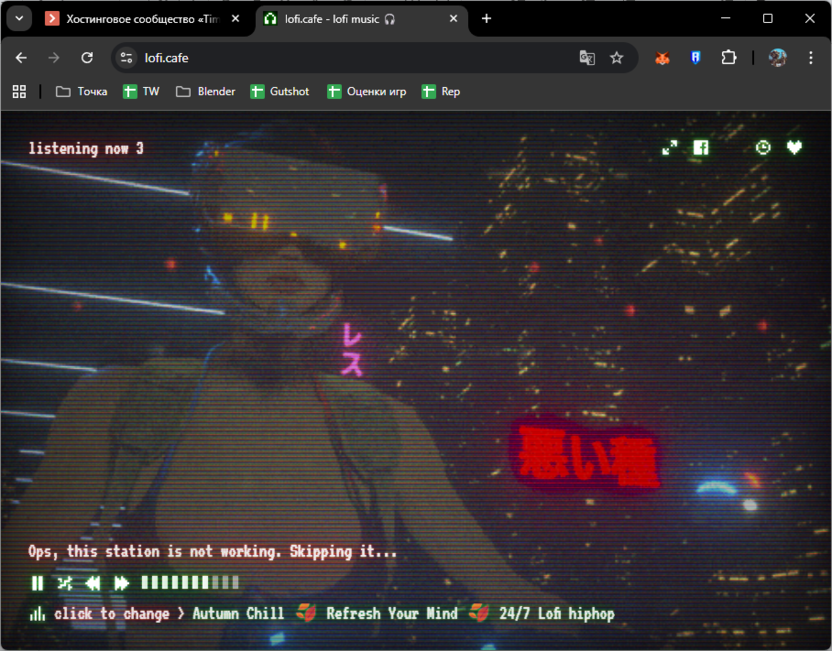Open the Оценки игр bookmark
Screen dimensions: 832x651
coord(367,92)
